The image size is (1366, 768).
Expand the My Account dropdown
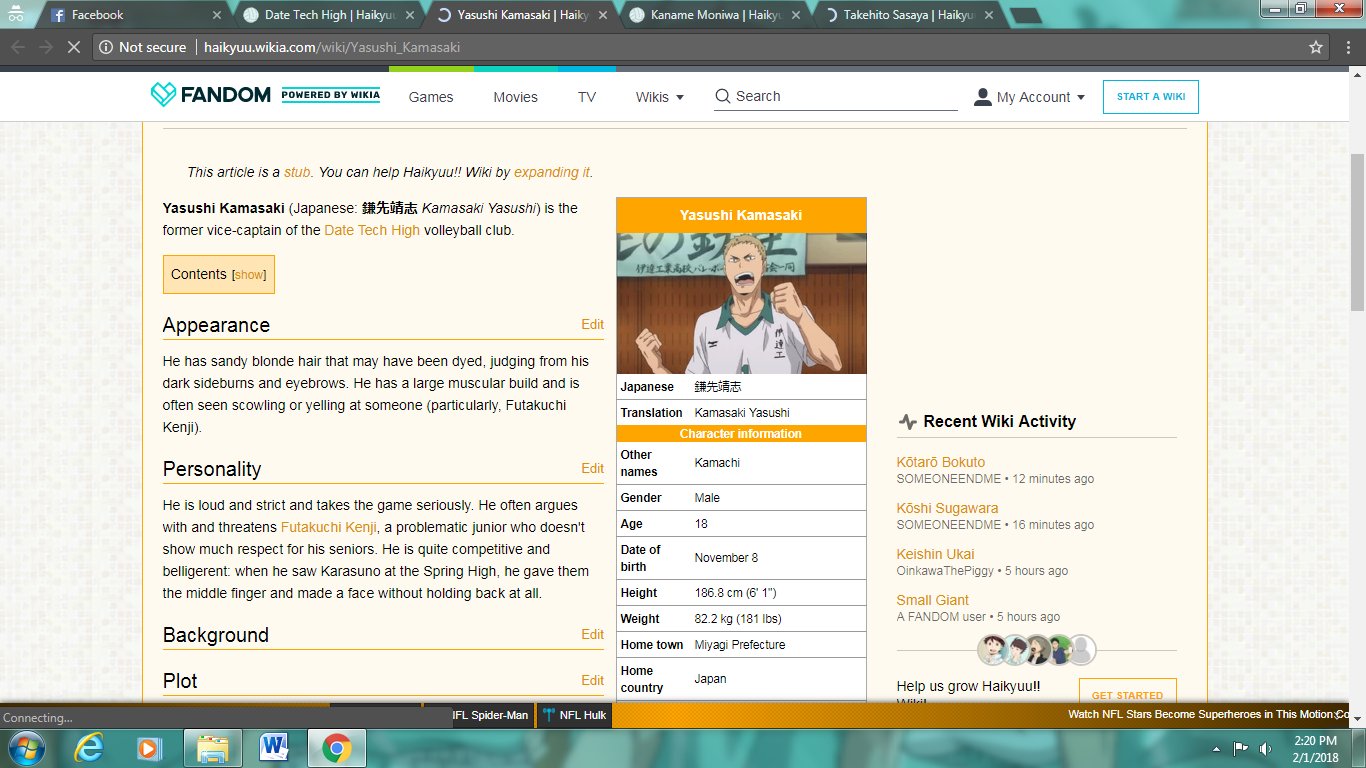(x=1030, y=97)
